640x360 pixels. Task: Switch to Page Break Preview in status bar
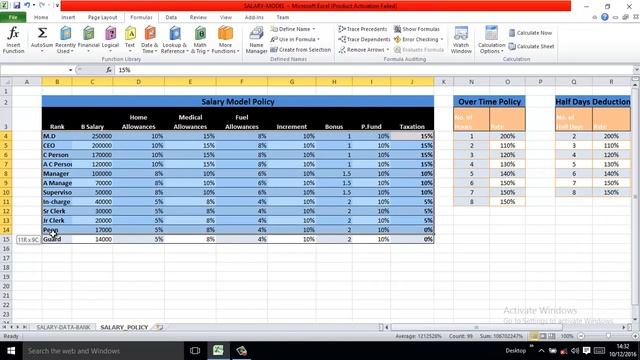[552, 336]
